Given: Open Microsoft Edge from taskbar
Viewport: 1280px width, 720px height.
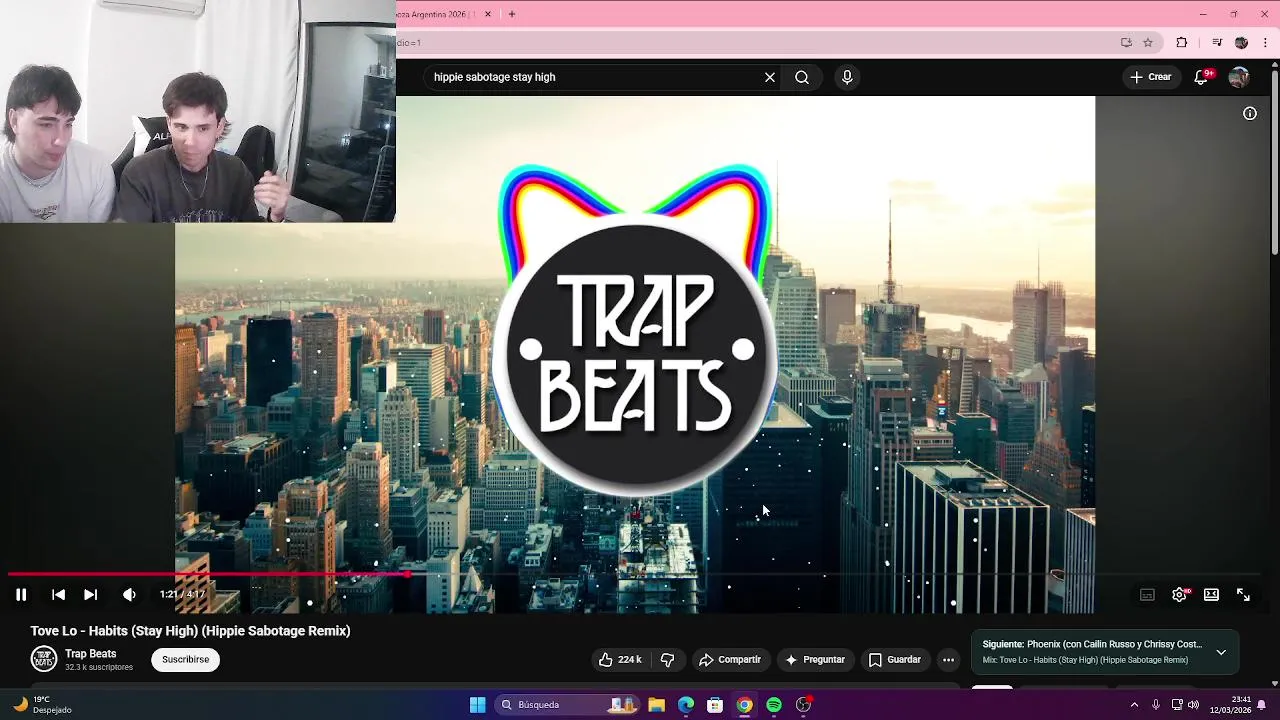Looking at the screenshot, I should click(686, 705).
